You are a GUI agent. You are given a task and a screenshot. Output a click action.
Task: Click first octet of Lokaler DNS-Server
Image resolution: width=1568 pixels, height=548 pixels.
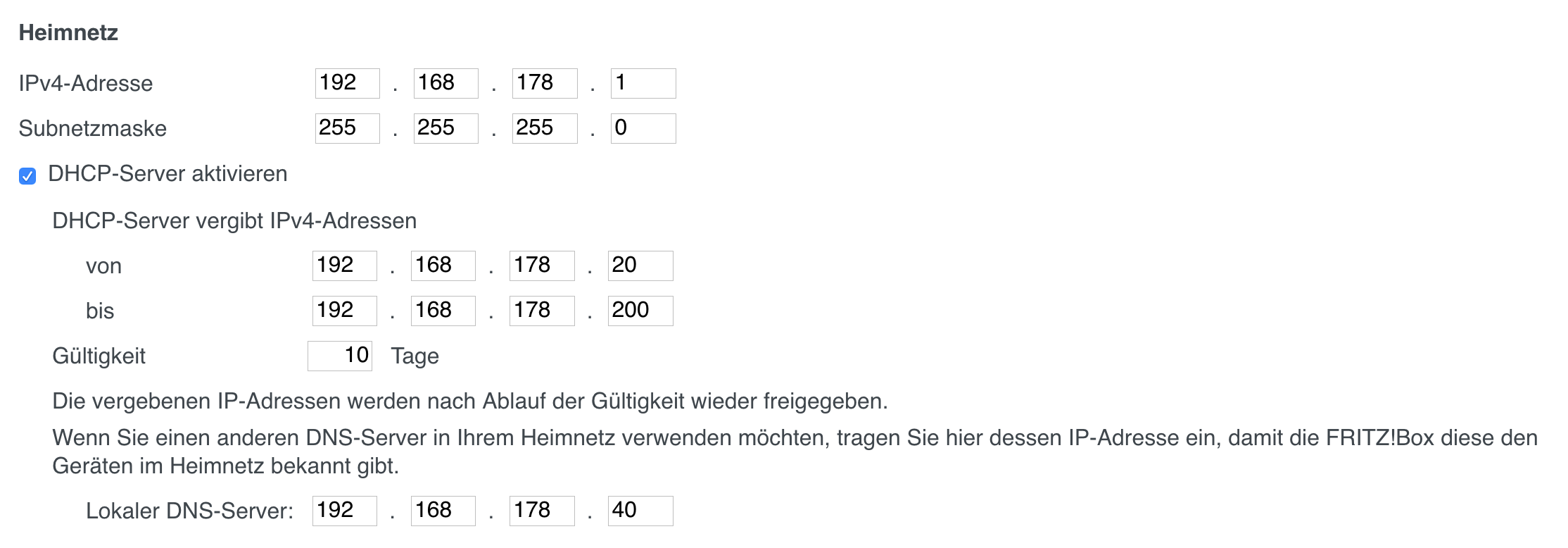(344, 511)
